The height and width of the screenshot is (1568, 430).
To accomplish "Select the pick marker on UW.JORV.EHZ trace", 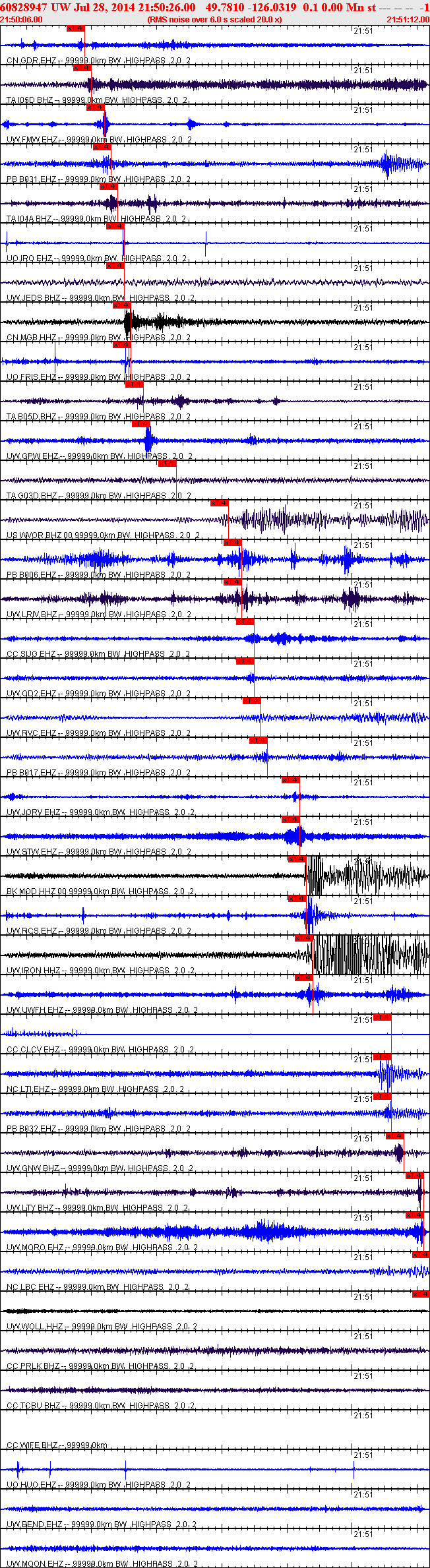I will click(291, 780).
